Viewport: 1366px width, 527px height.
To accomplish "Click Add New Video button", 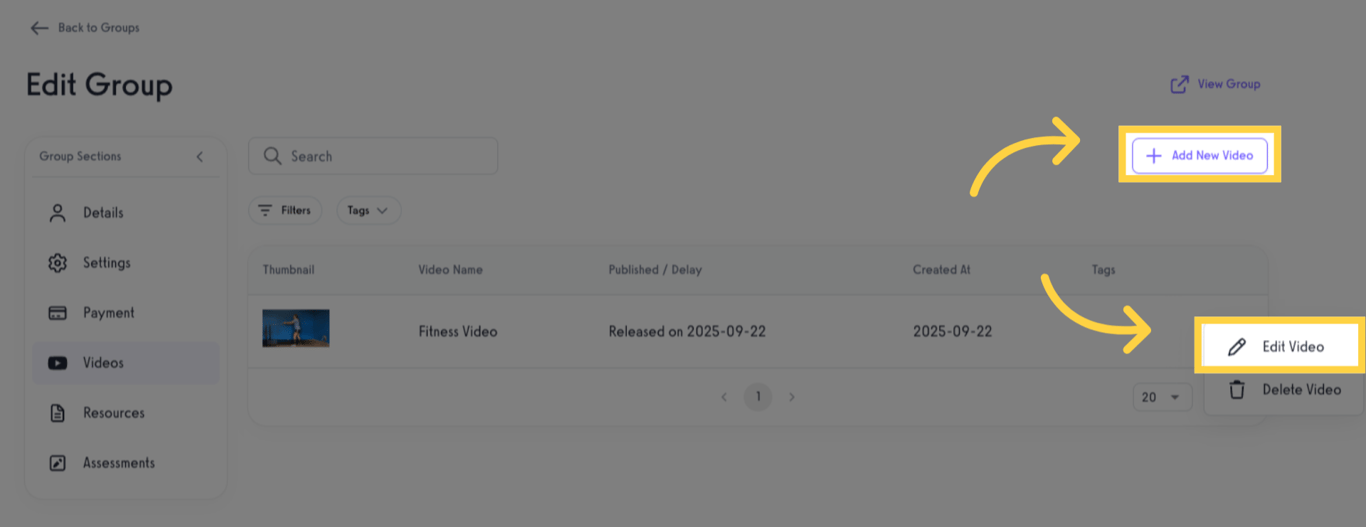I will (x=1199, y=156).
